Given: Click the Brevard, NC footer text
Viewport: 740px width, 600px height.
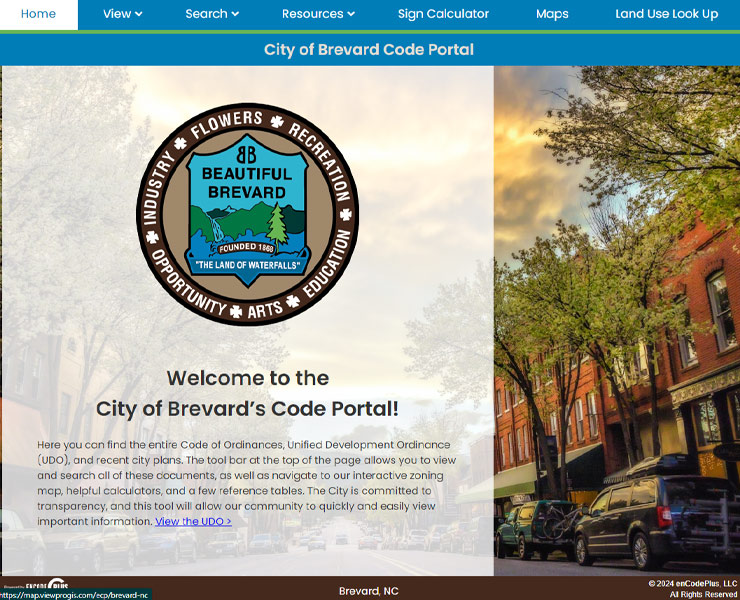Looking at the screenshot, I should click(x=369, y=591).
